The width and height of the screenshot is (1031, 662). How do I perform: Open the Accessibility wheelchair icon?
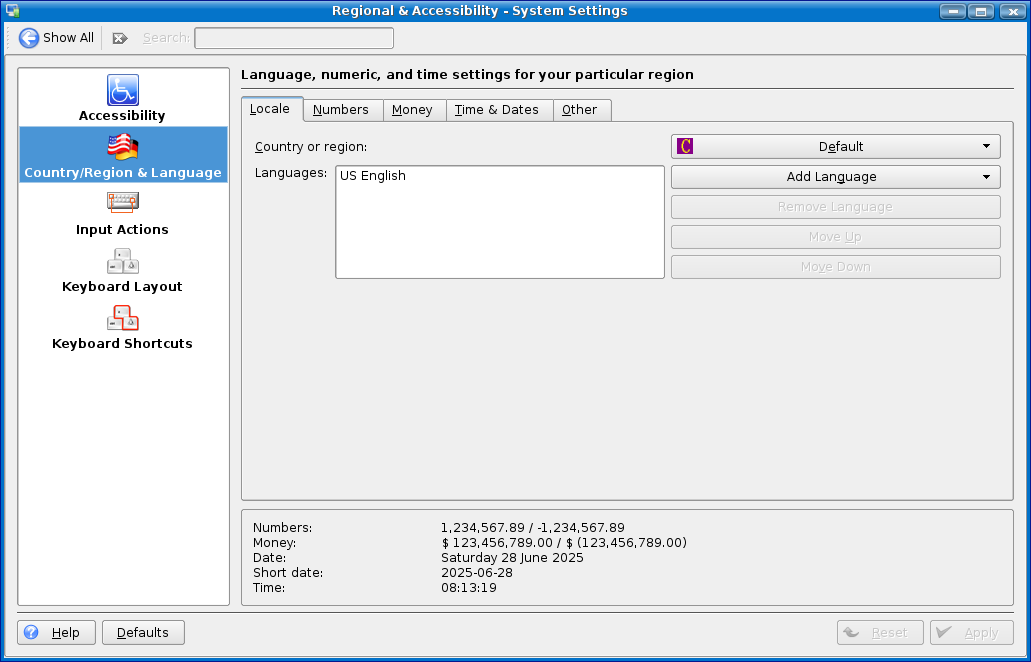click(x=123, y=90)
